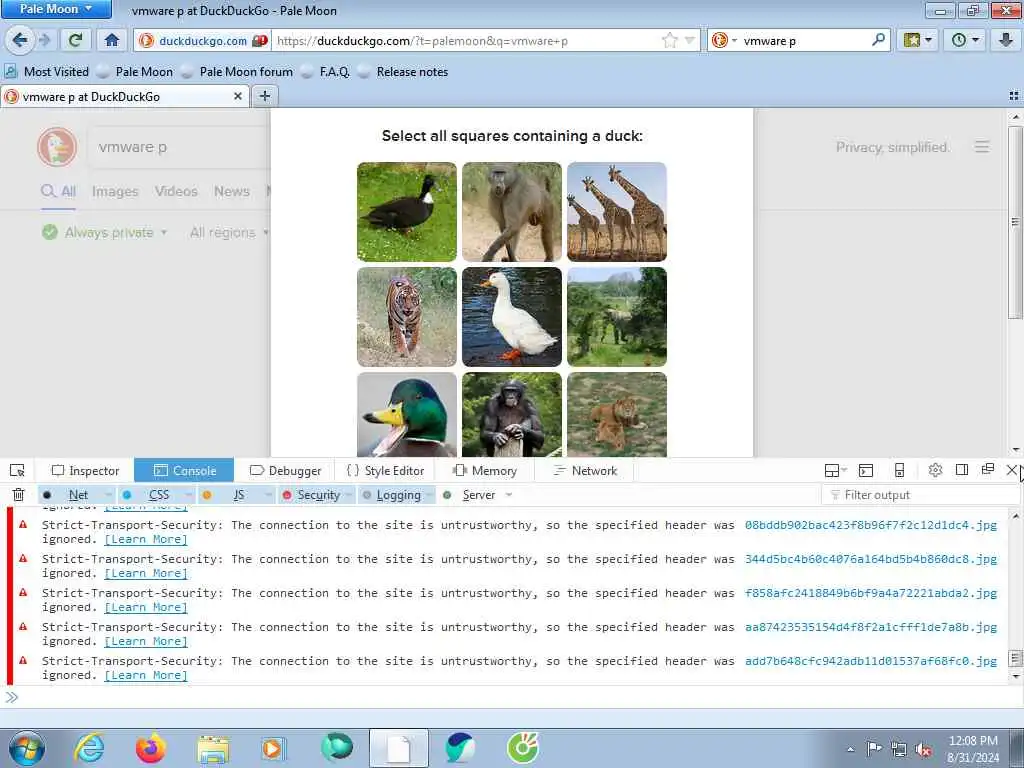The image size is (1024, 768).
Task: Open the 'Always private' dropdown
Action: point(104,232)
